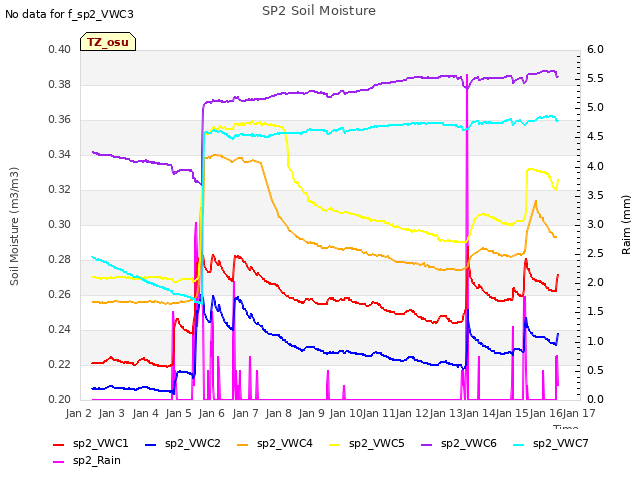This screenshot has height=480, width=640.
Task: Click the Jan 2 x-axis tick label
Action: tap(78, 413)
